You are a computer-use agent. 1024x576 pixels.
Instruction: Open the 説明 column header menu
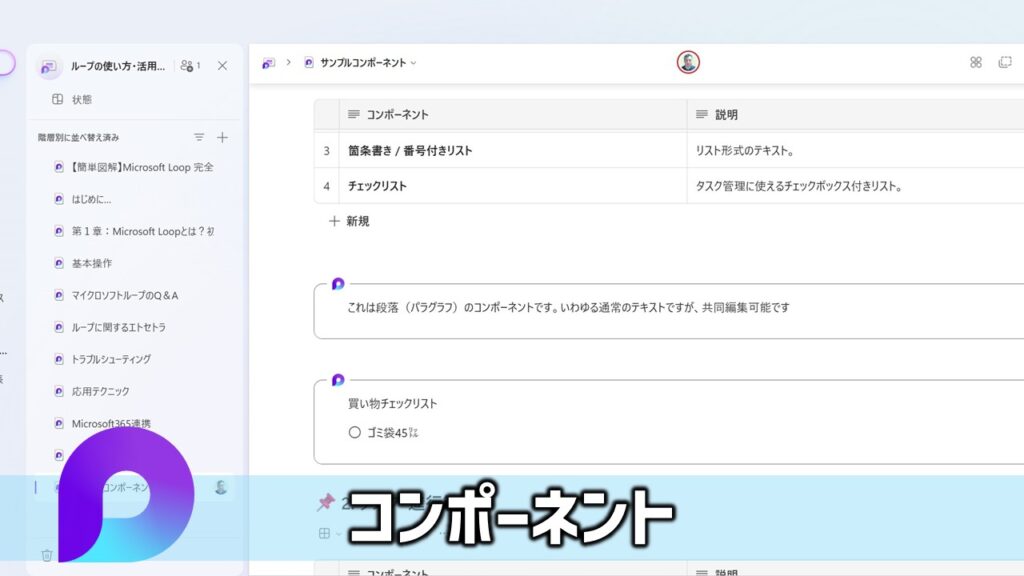pyautogui.click(x=726, y=115)
